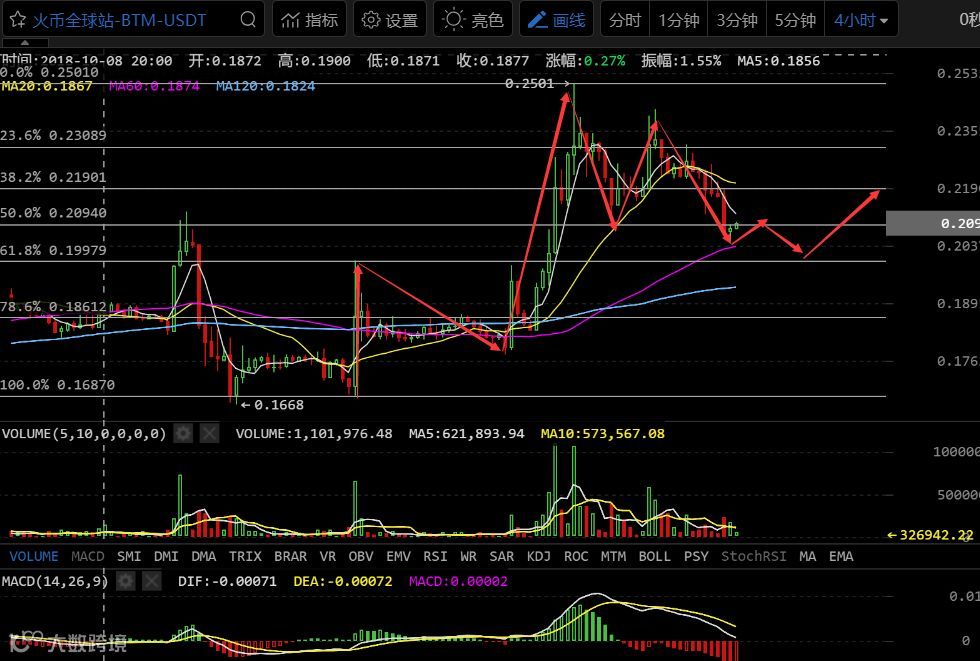
Task: Click the 38.2% 0.21901 Fibonacci label
Action: coord(53,177)
